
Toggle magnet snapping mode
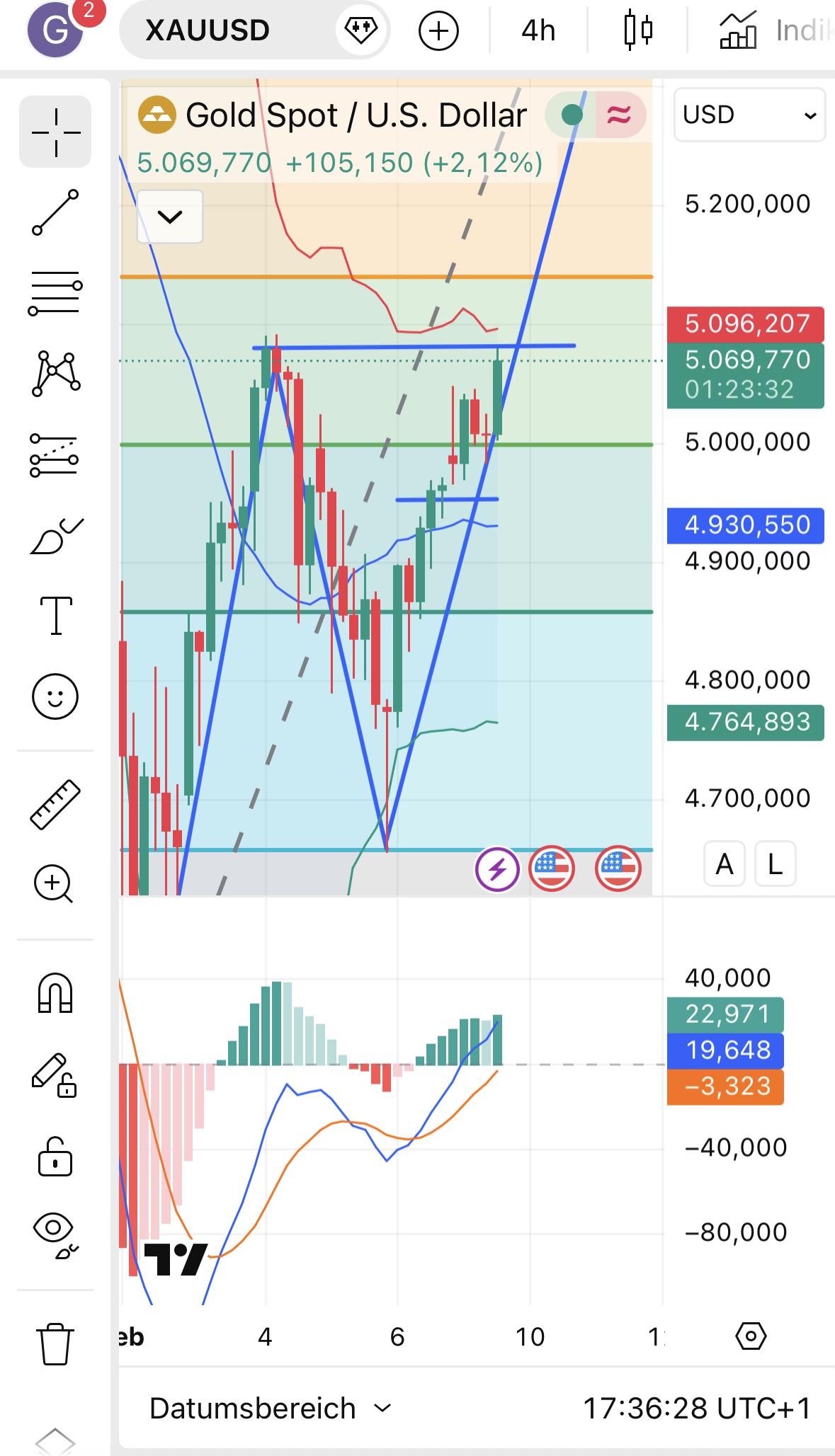(x=55, y=993)
